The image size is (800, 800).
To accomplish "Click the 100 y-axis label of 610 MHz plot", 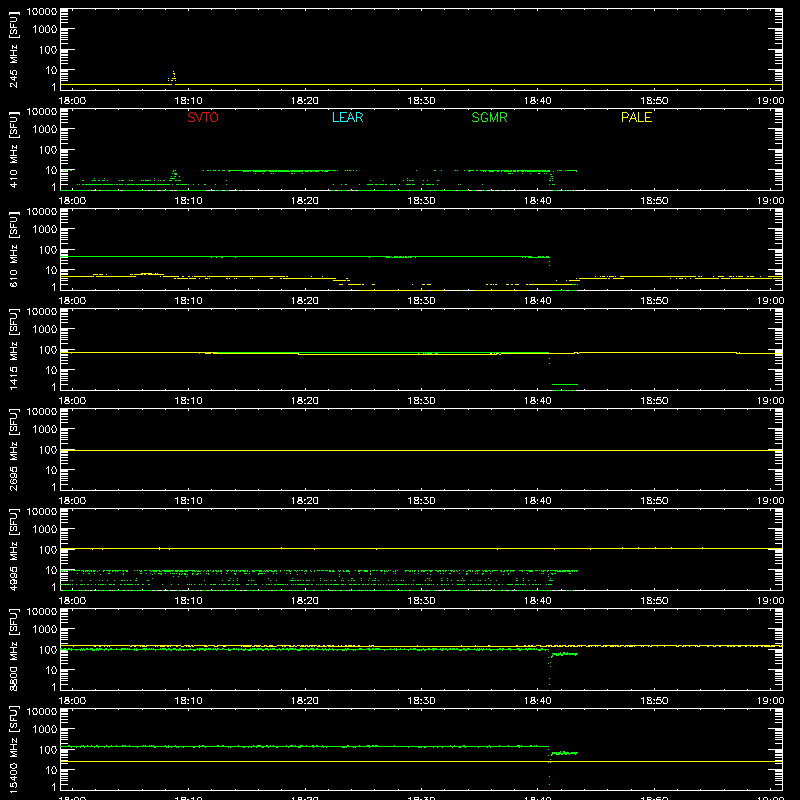I will pyautogui.click(x=48, y=250).
